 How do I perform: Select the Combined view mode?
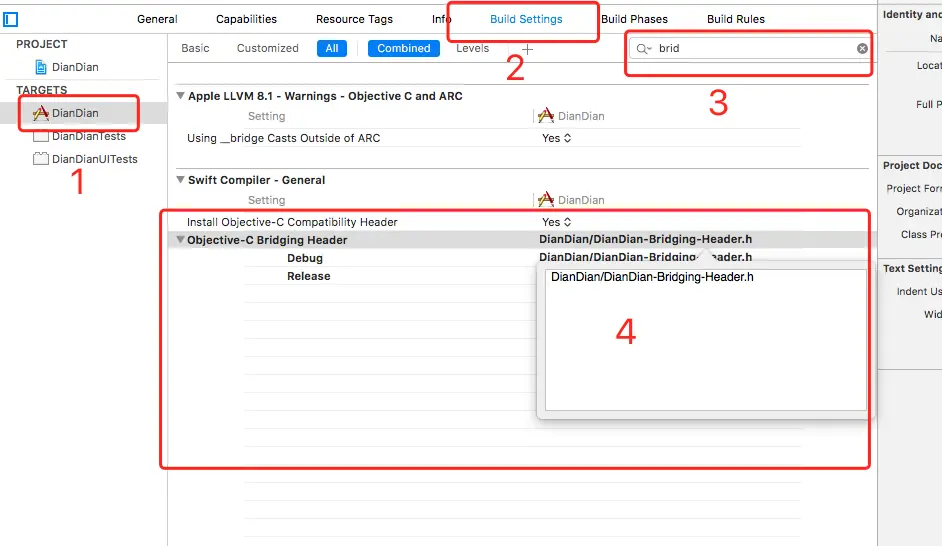point(404,49)
